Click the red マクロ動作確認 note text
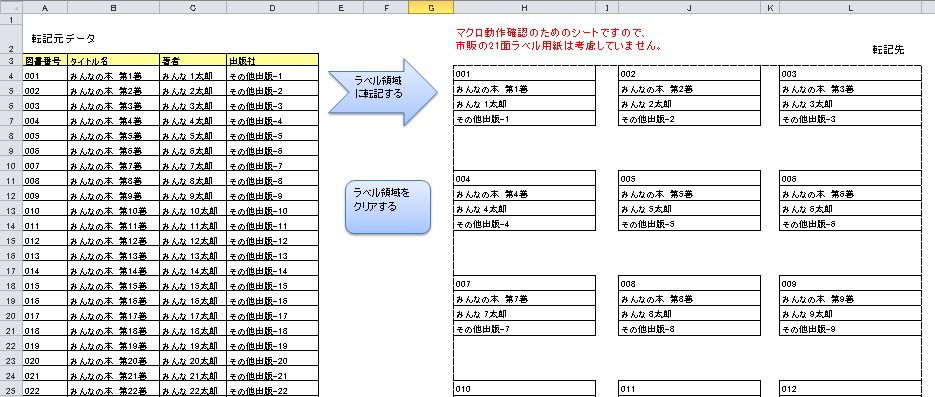935x397 pixels. [x=559, y=39]
